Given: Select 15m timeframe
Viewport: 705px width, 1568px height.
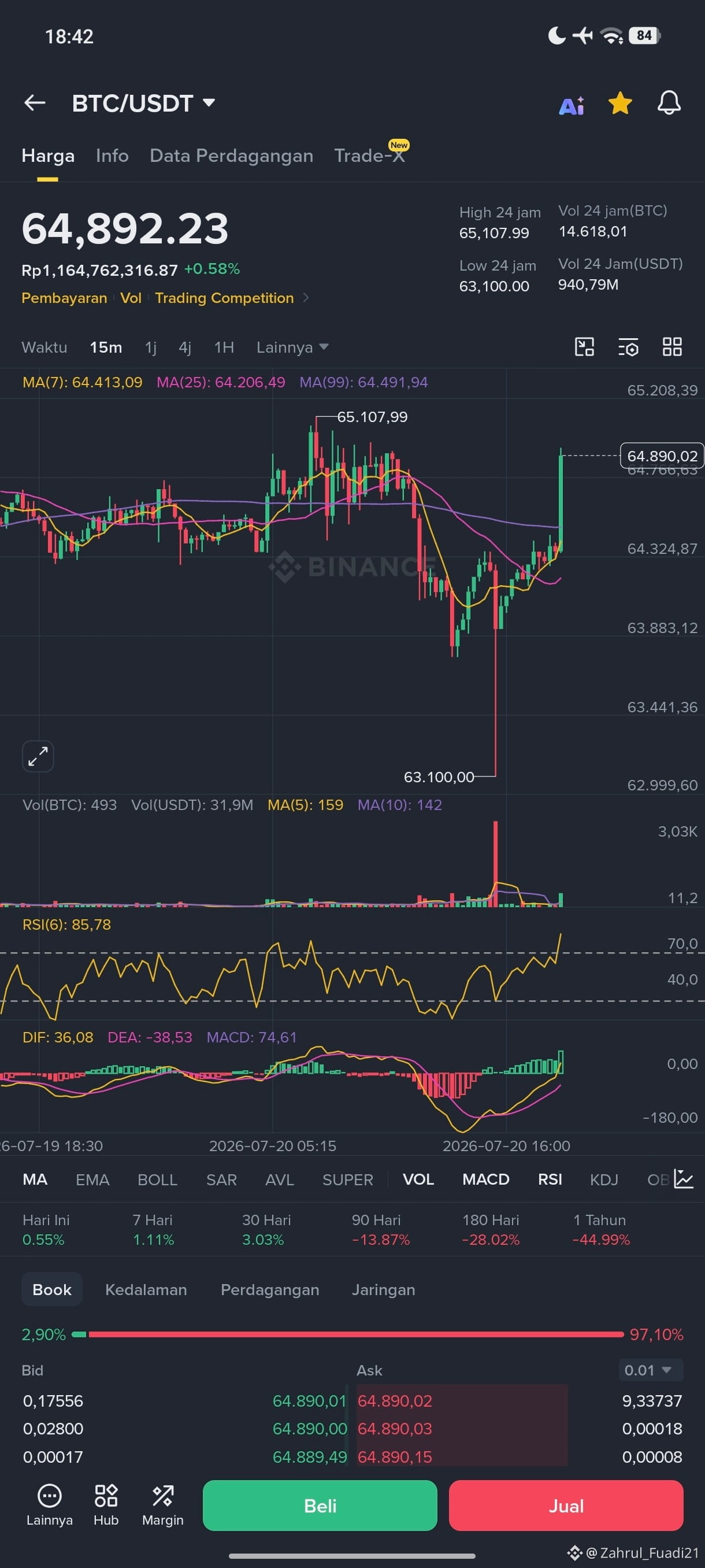Looking at the screenshot, I should pyautogui.click(x=106, y=347).
